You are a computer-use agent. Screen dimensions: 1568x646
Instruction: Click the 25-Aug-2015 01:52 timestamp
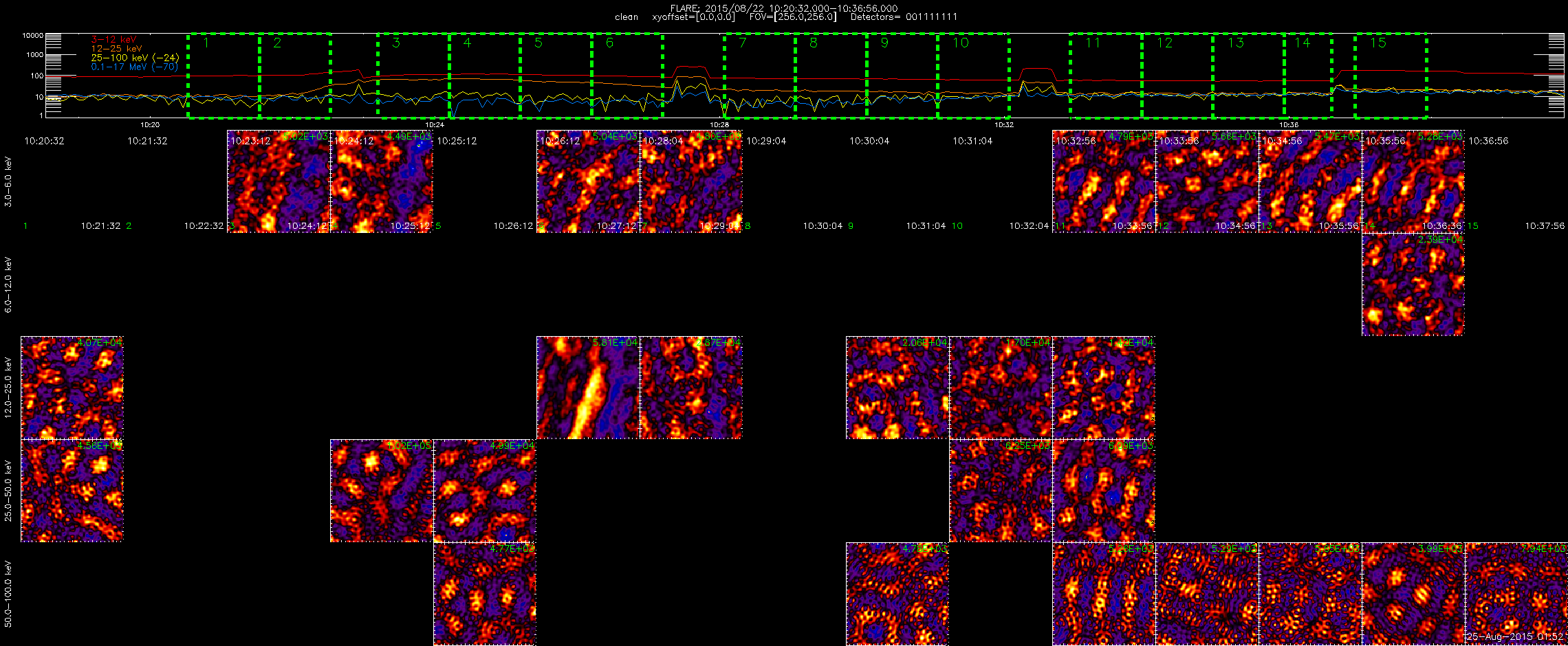tap(1516, 636)
